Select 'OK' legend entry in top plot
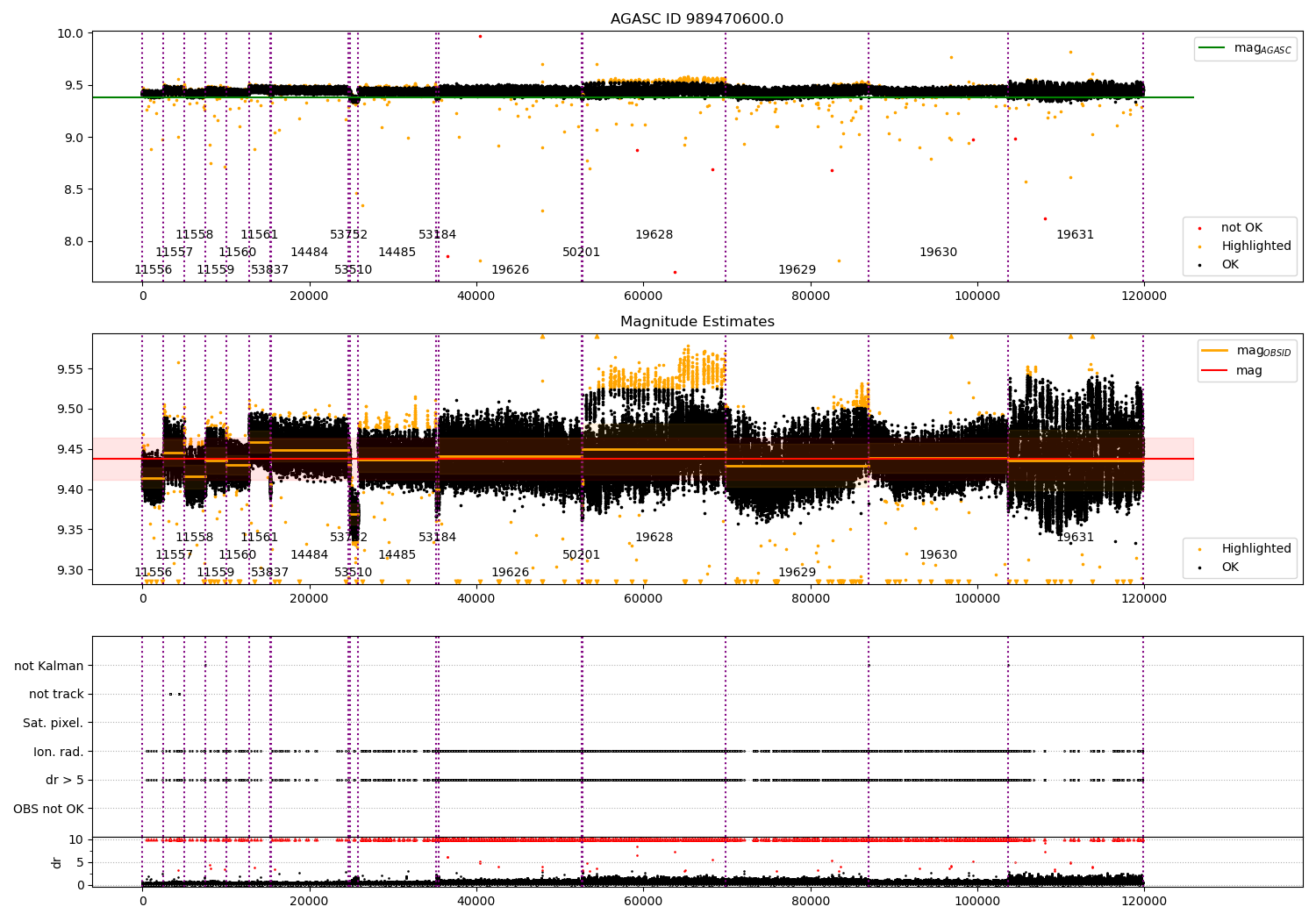This screenshot has width=1316, height=921. tap(1230, 265)
